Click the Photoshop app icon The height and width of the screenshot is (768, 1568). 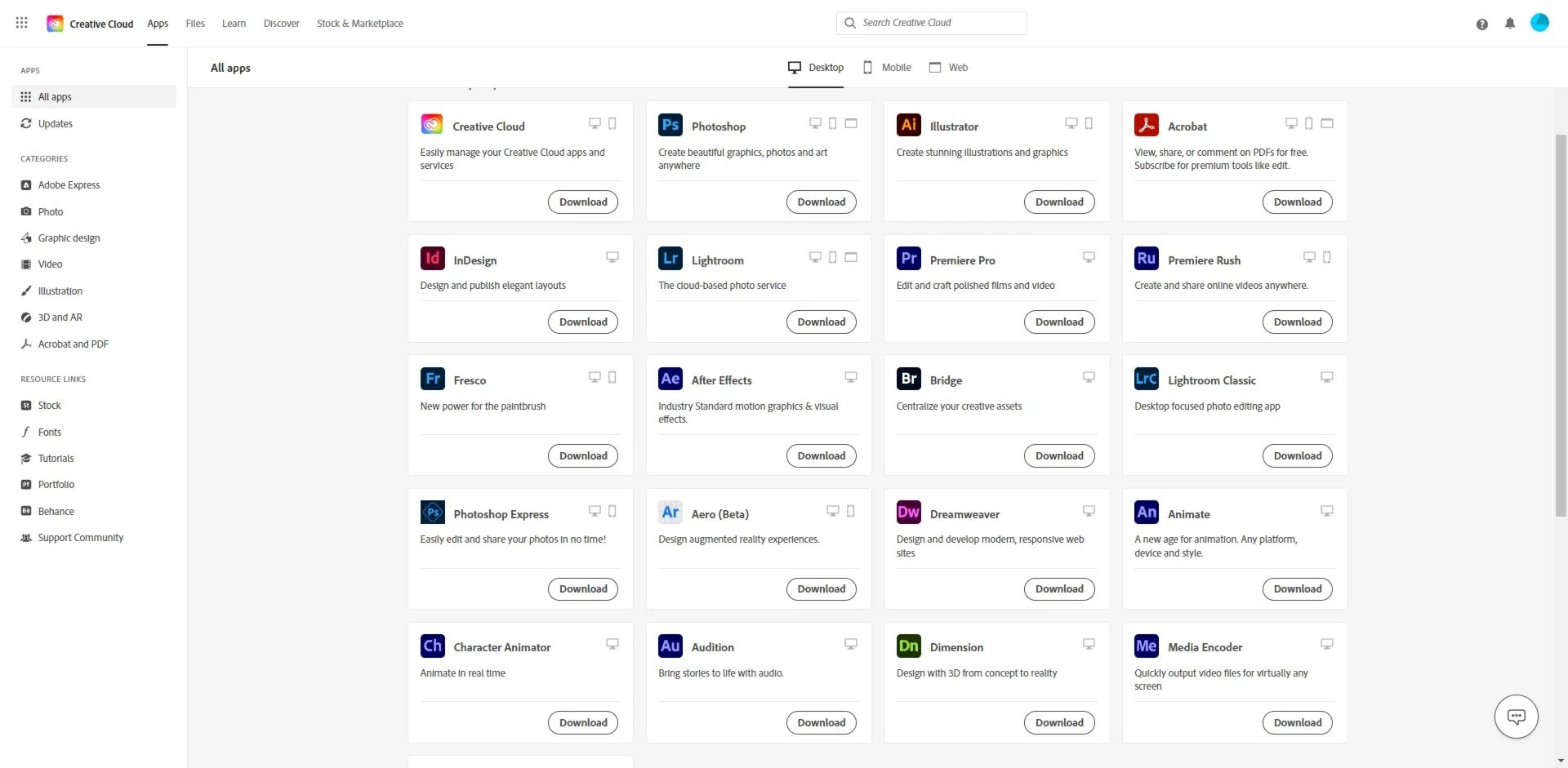[x=670, y=125]
